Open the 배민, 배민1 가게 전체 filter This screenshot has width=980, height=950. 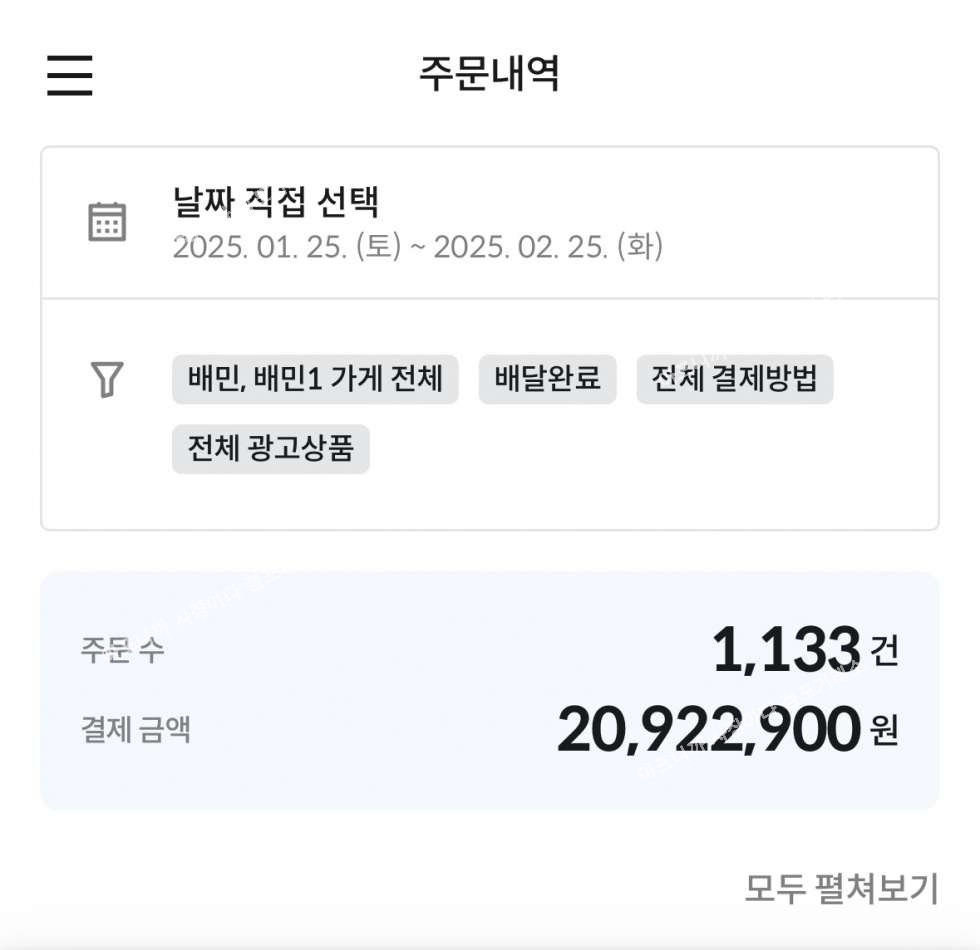315,379
